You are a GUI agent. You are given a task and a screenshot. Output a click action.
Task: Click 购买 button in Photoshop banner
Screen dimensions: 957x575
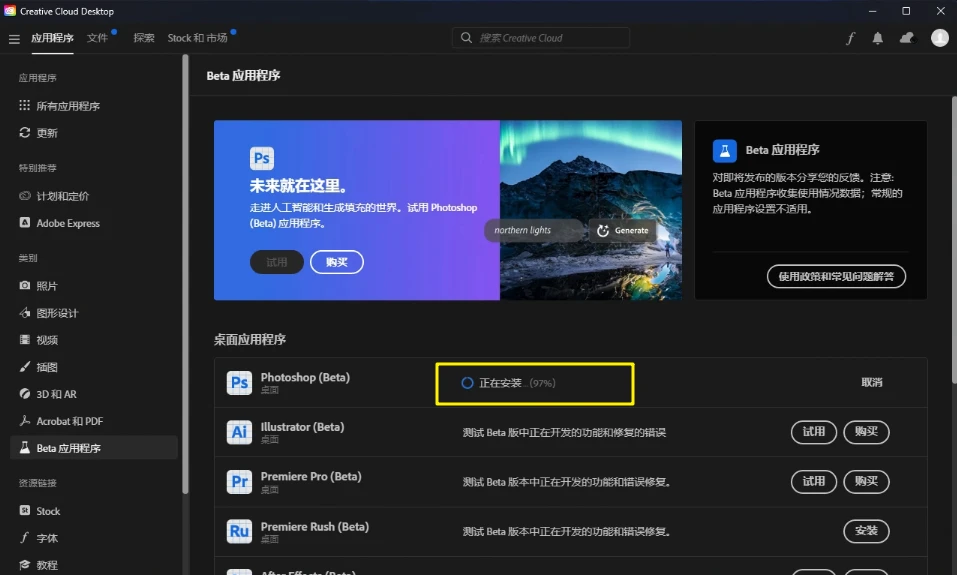pyautogui.click(x=337, y=262)
